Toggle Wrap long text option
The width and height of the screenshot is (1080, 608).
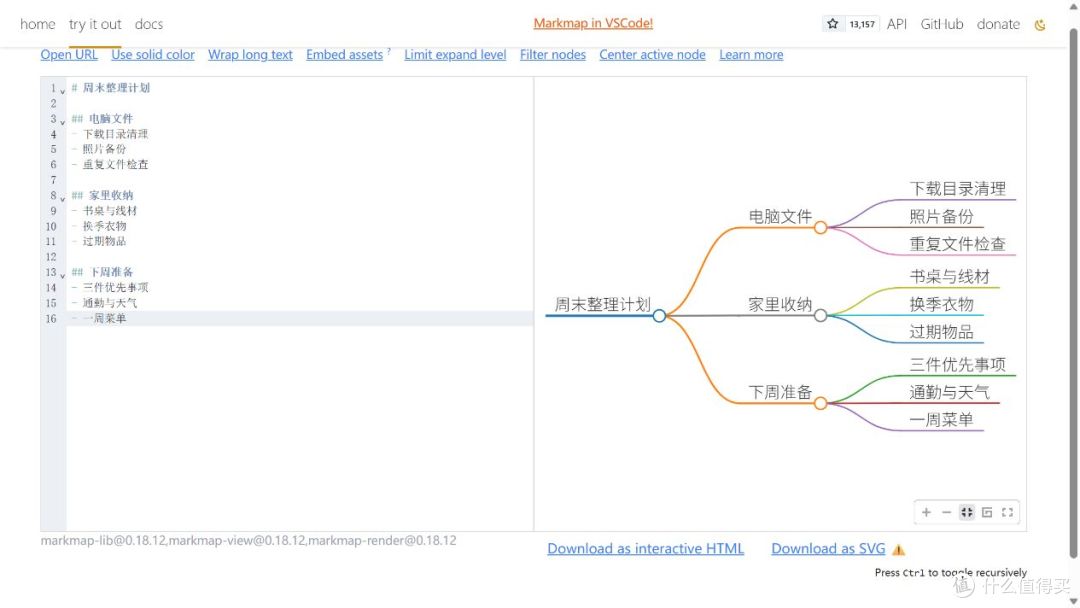click(x=250, y=54)
